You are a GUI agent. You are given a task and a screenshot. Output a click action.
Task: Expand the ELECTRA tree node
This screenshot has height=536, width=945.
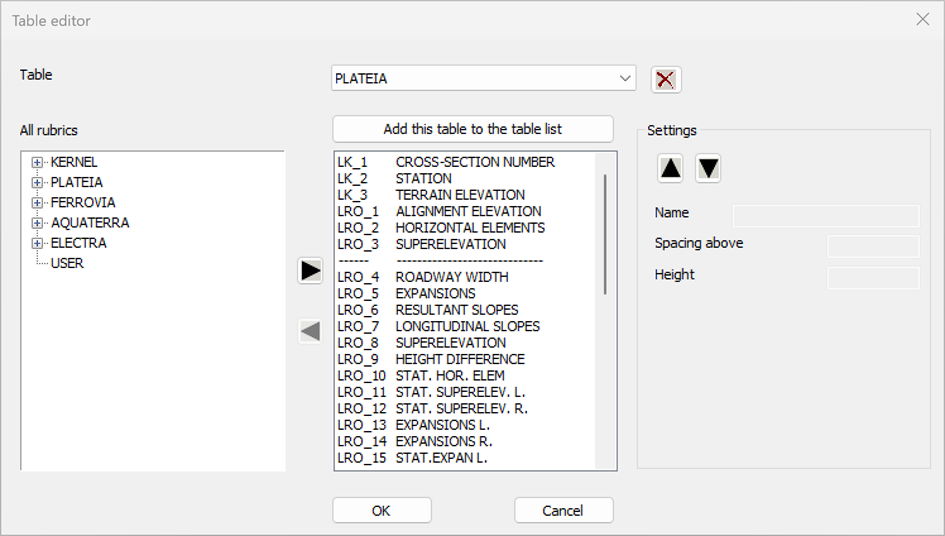37,243
